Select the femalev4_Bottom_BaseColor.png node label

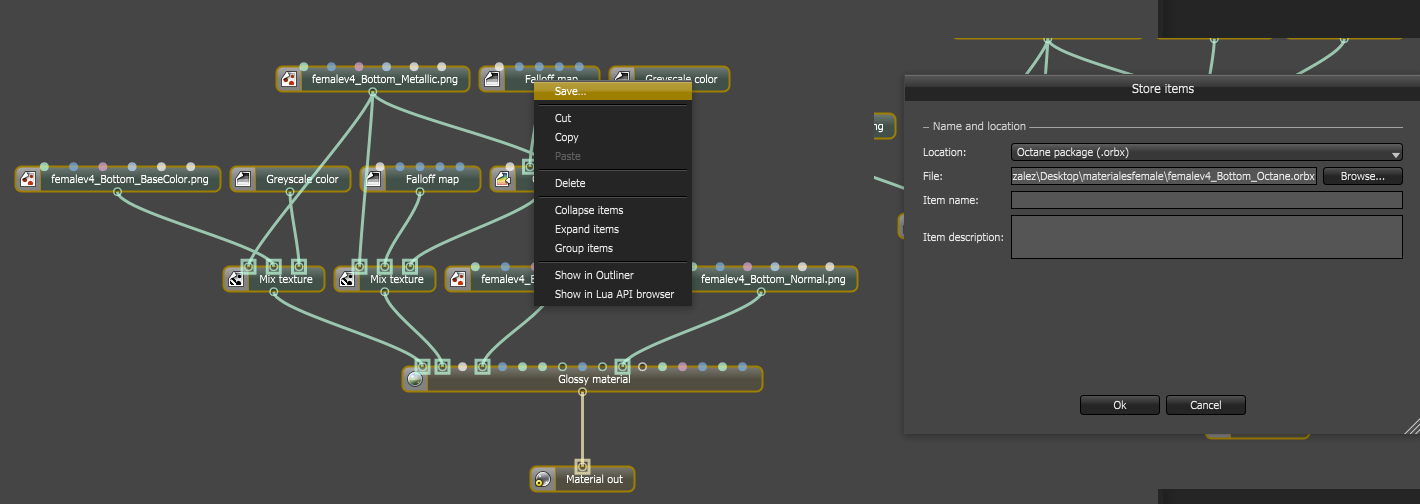coord(130,179)
